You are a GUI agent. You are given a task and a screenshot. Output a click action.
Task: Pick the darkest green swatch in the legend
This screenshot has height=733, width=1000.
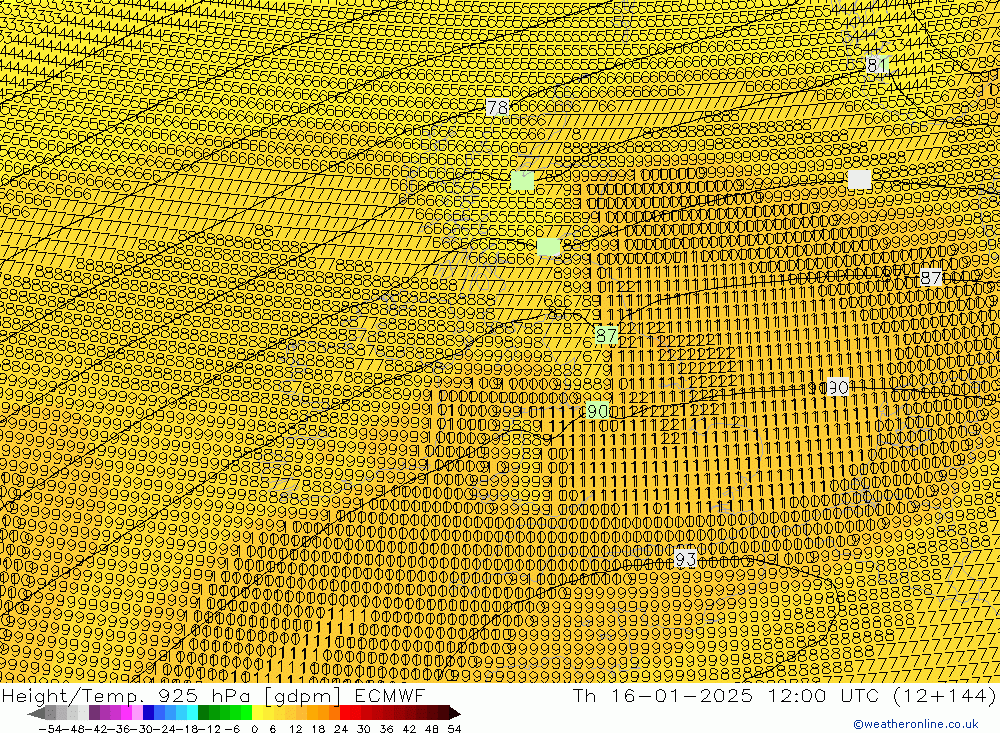203,713
